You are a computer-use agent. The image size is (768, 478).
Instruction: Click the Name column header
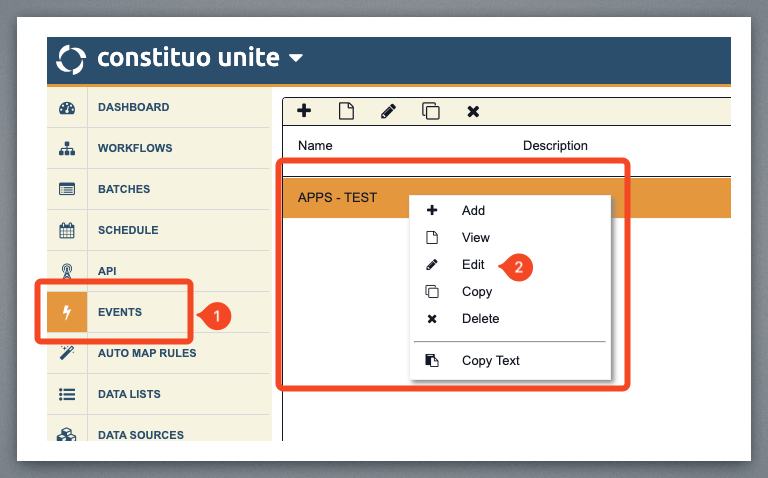point(315,146)
